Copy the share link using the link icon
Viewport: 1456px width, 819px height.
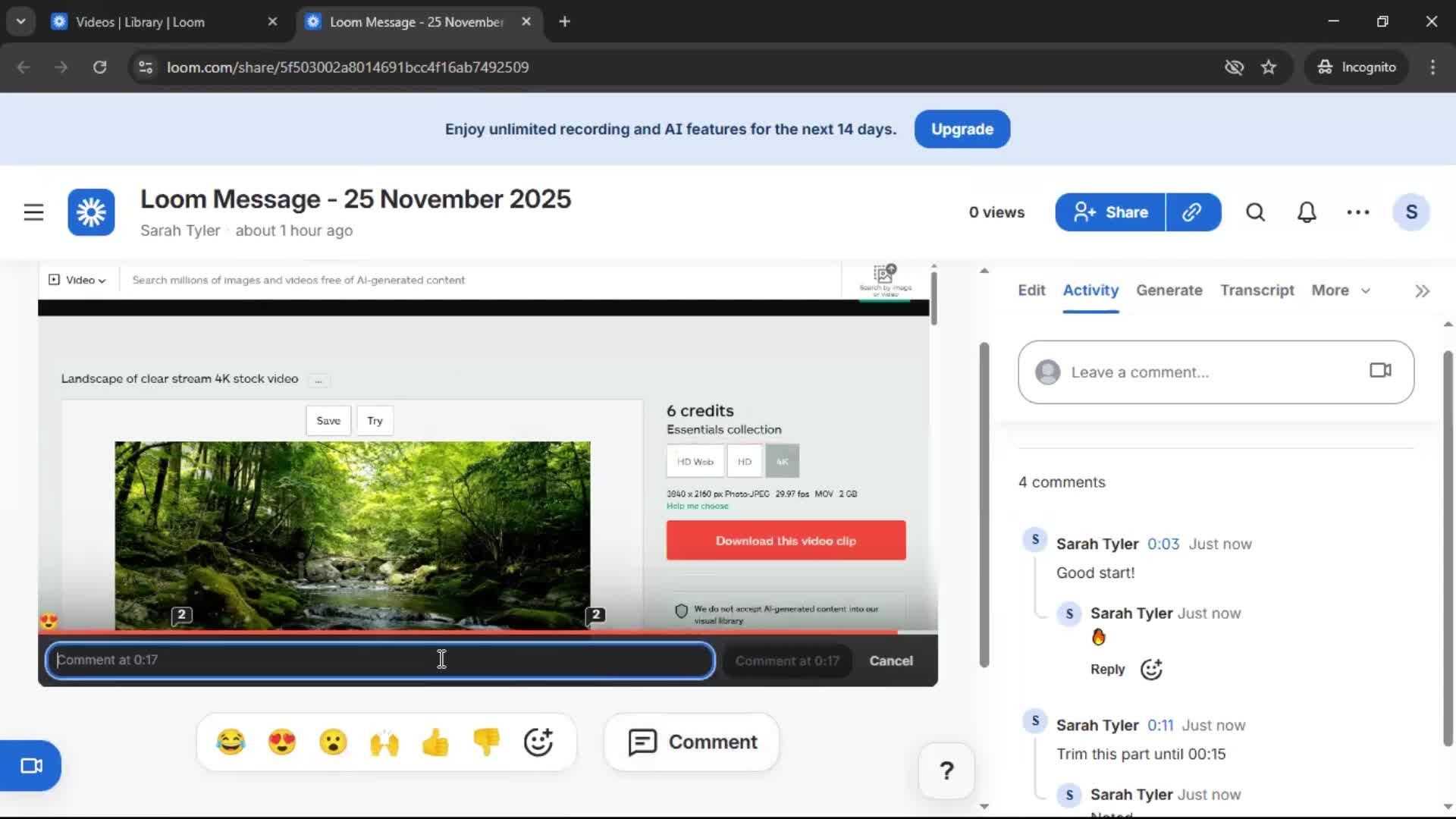(1192, 212)
